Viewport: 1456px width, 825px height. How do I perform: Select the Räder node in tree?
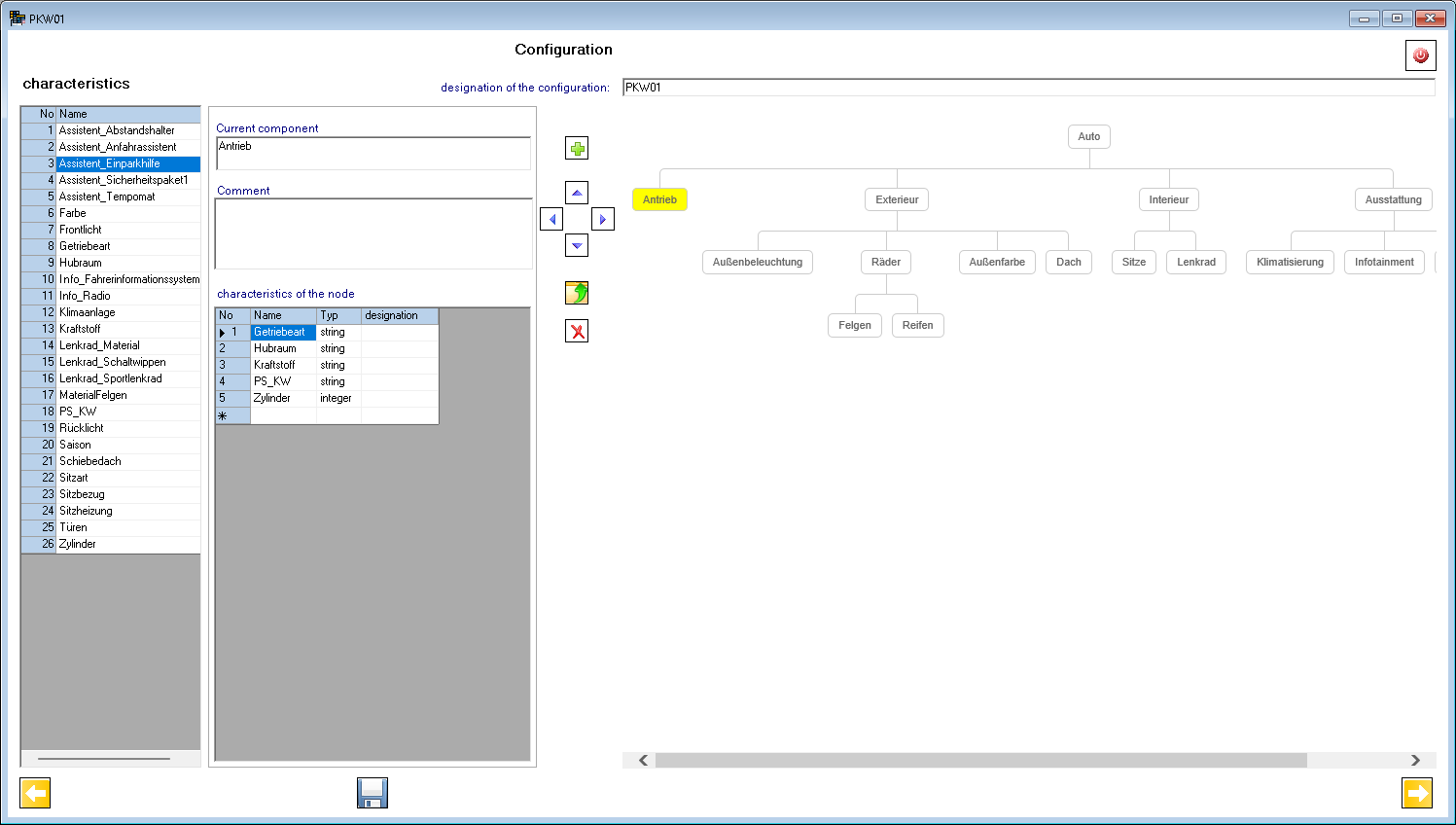[x=885, y=262]
